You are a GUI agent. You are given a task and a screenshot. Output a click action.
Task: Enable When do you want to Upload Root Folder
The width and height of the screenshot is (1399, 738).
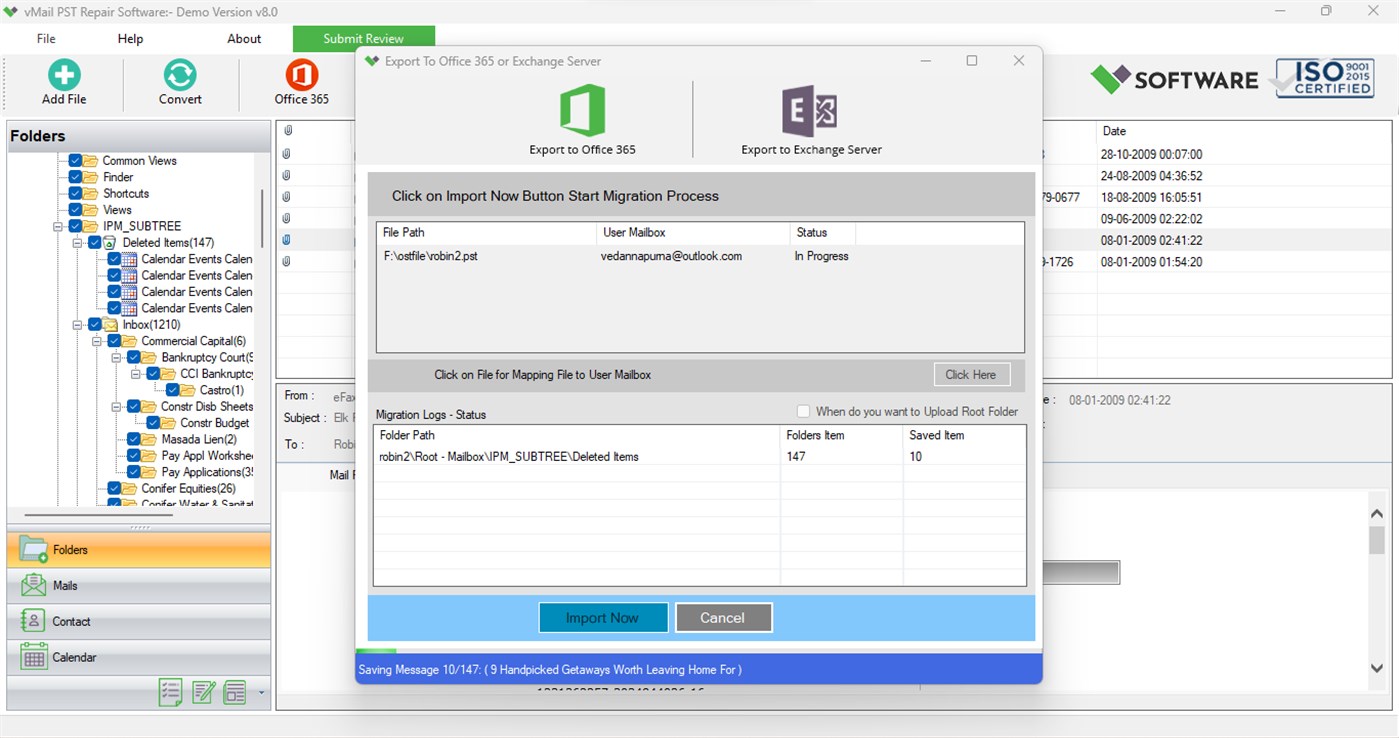coord(803,410)
